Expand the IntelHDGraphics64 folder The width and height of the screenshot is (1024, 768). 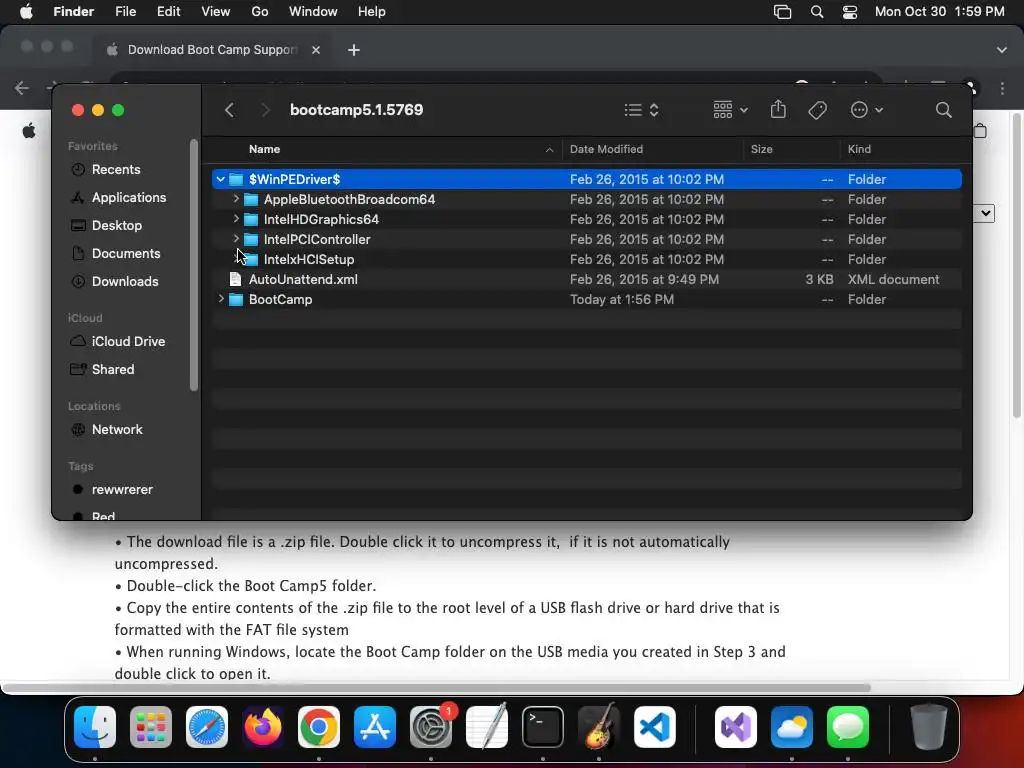click(x=236, y=219)
